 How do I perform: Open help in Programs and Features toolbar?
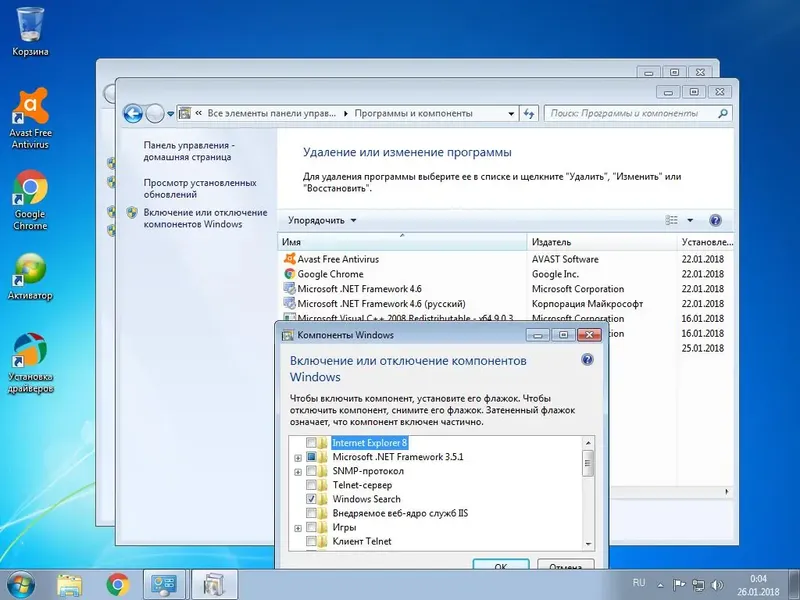pos(715,220)
